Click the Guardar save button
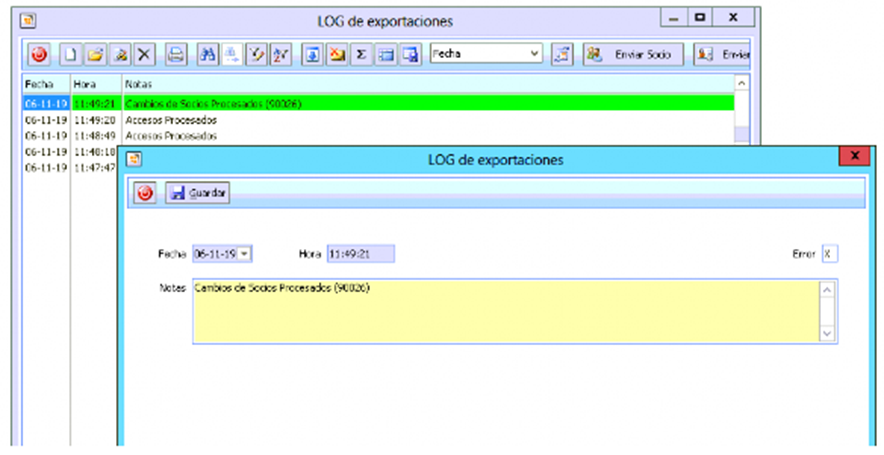 199,193
